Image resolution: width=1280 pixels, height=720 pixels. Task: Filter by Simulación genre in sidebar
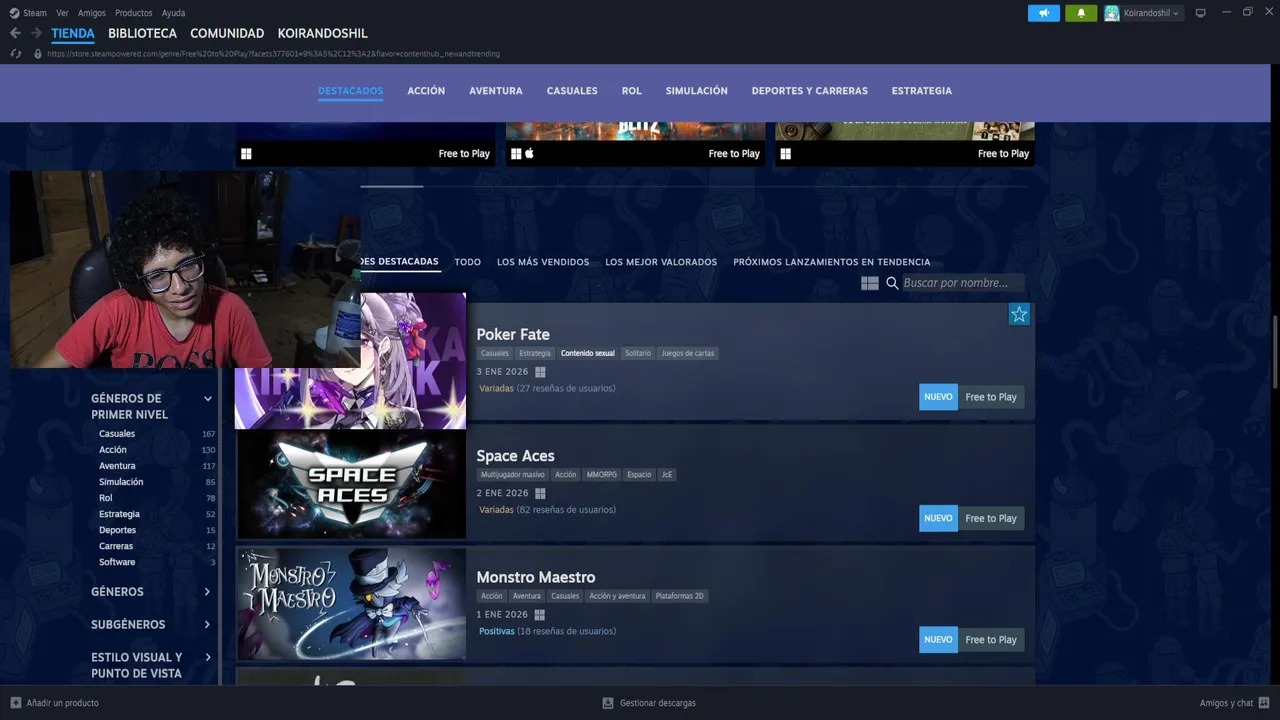point(121,482)
